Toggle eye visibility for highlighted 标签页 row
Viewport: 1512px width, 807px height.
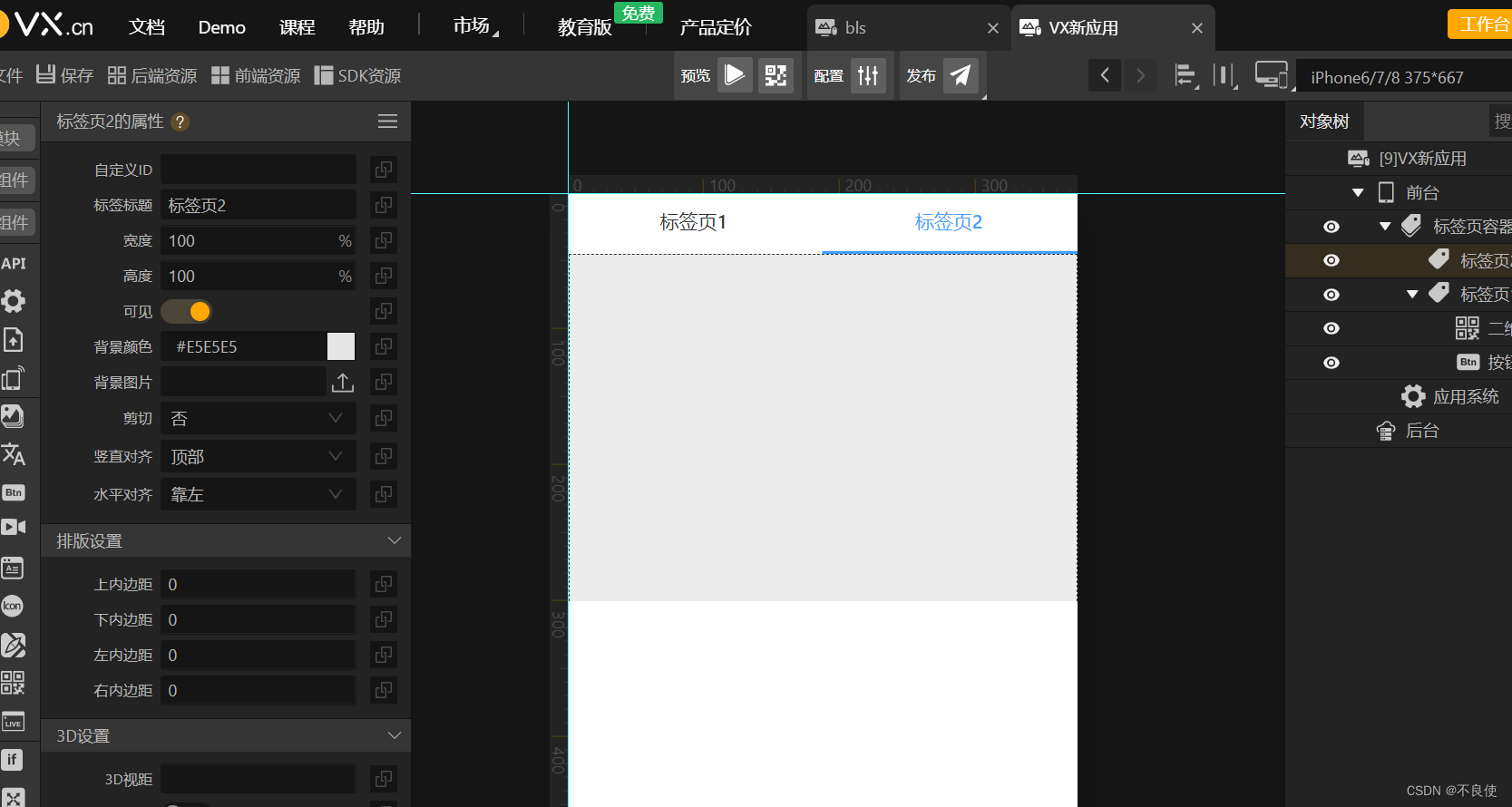pos(1332,260)
